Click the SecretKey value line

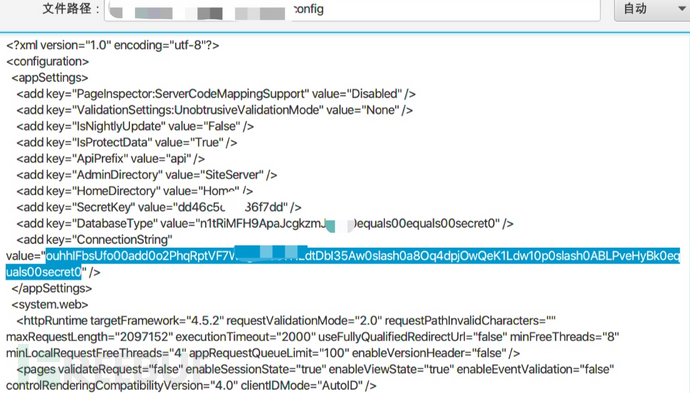coord(159,208)
